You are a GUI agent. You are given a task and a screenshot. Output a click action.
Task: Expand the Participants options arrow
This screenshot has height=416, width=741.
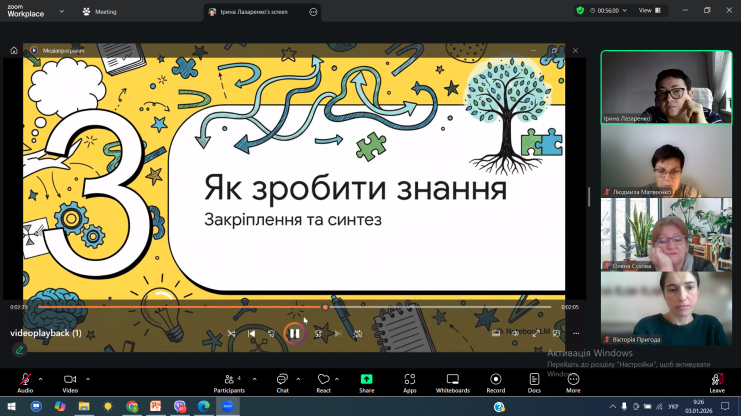click(x=255, y=379)
